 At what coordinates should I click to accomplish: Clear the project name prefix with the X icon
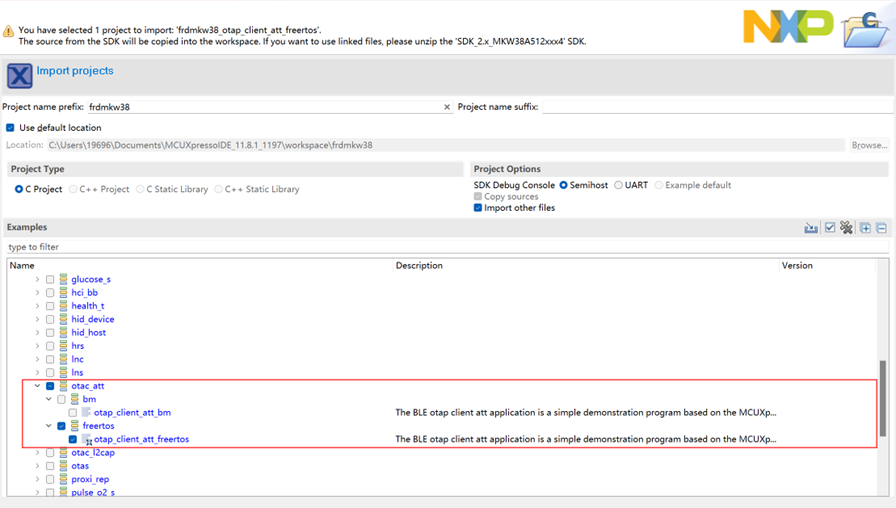(447, 107)
